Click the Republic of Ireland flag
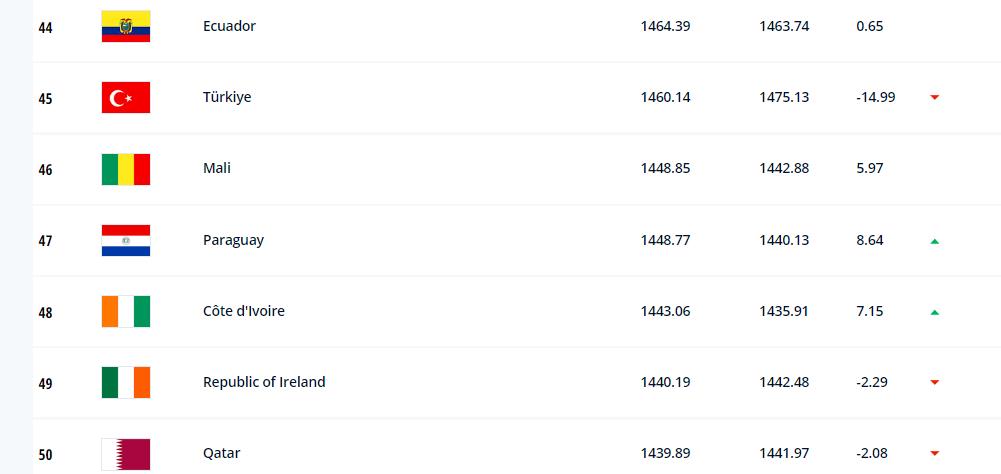The image size is (1001, 474). [x=126, y=383]
